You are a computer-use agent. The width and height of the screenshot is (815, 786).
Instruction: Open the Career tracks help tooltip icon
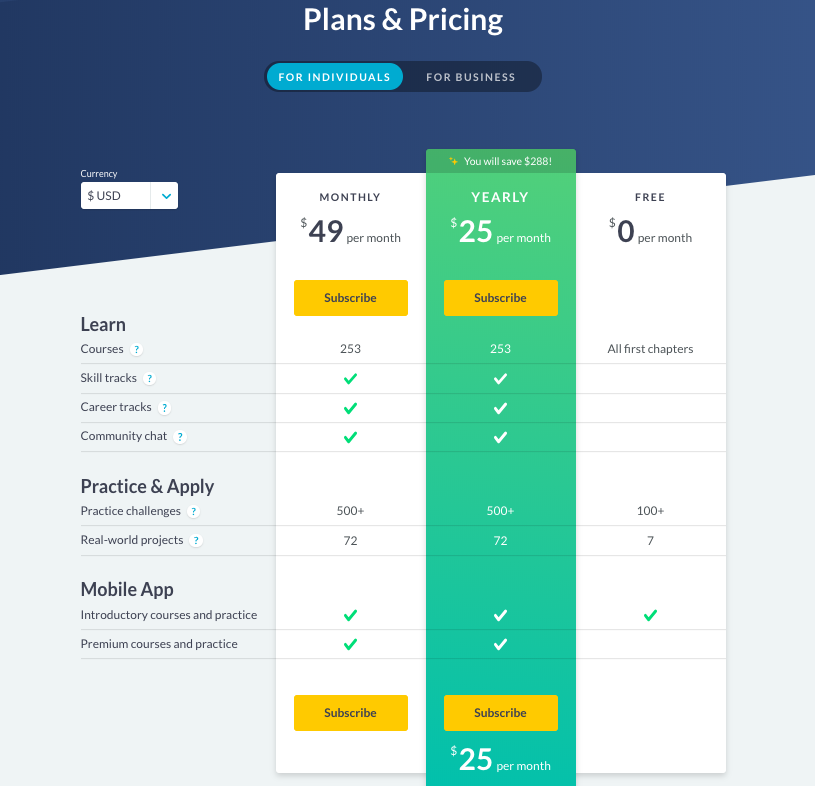165,408
